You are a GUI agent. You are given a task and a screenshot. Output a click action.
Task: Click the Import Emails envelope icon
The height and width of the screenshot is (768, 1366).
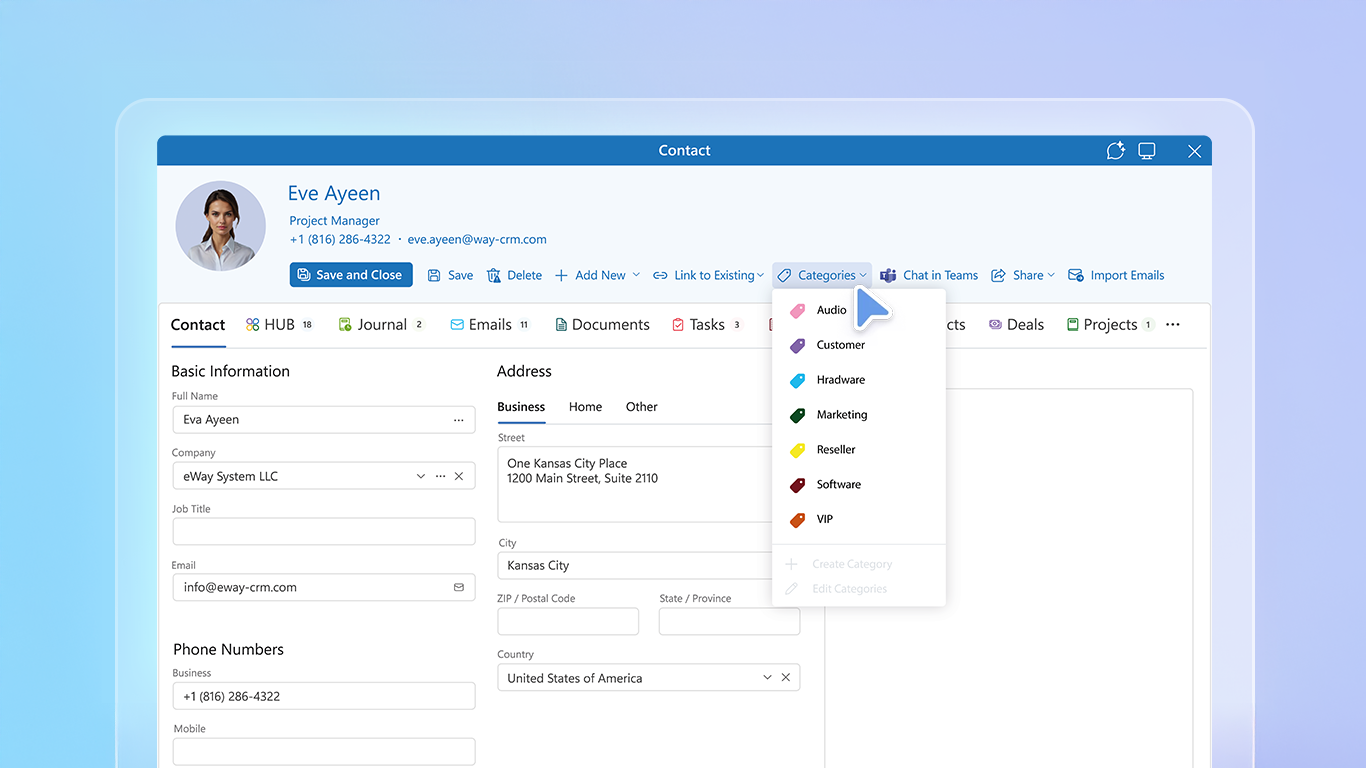pyautogui.click(x=1076, y=275)
